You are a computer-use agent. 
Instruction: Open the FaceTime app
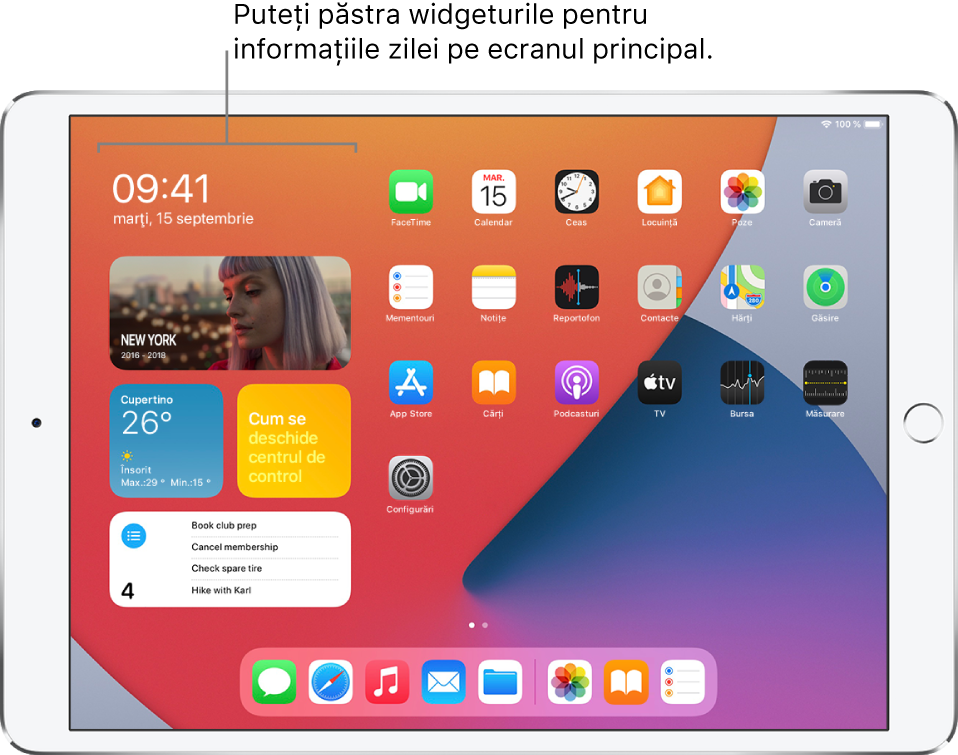411,191
